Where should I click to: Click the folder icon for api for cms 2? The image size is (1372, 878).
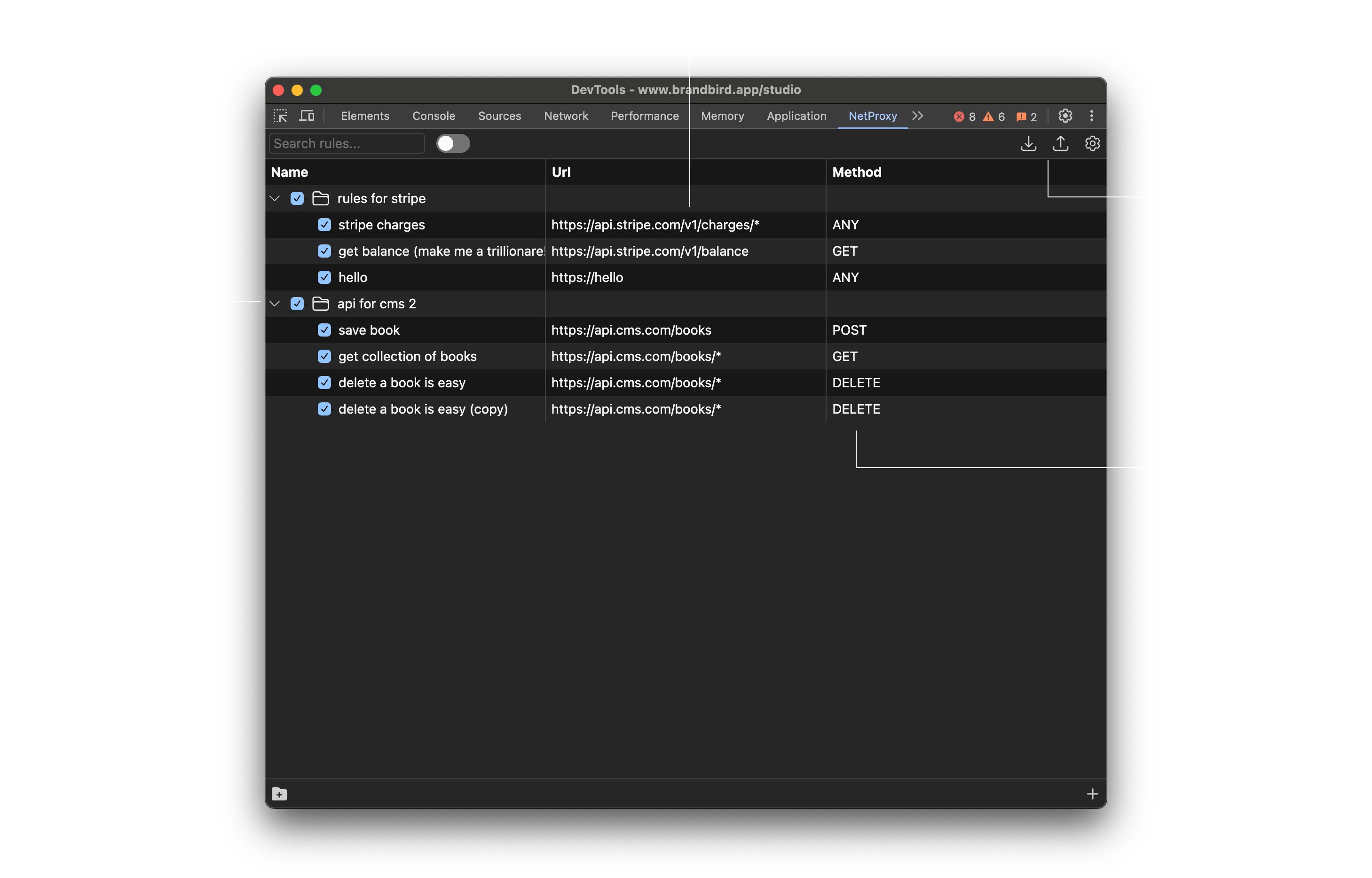(321, 303)
